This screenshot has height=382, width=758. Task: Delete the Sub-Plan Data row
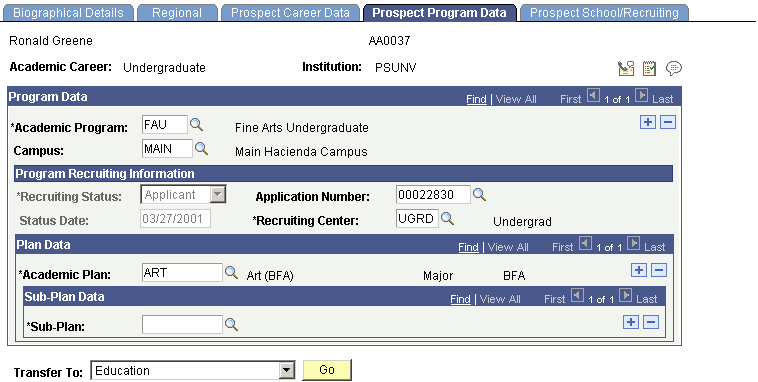(651, 322)
